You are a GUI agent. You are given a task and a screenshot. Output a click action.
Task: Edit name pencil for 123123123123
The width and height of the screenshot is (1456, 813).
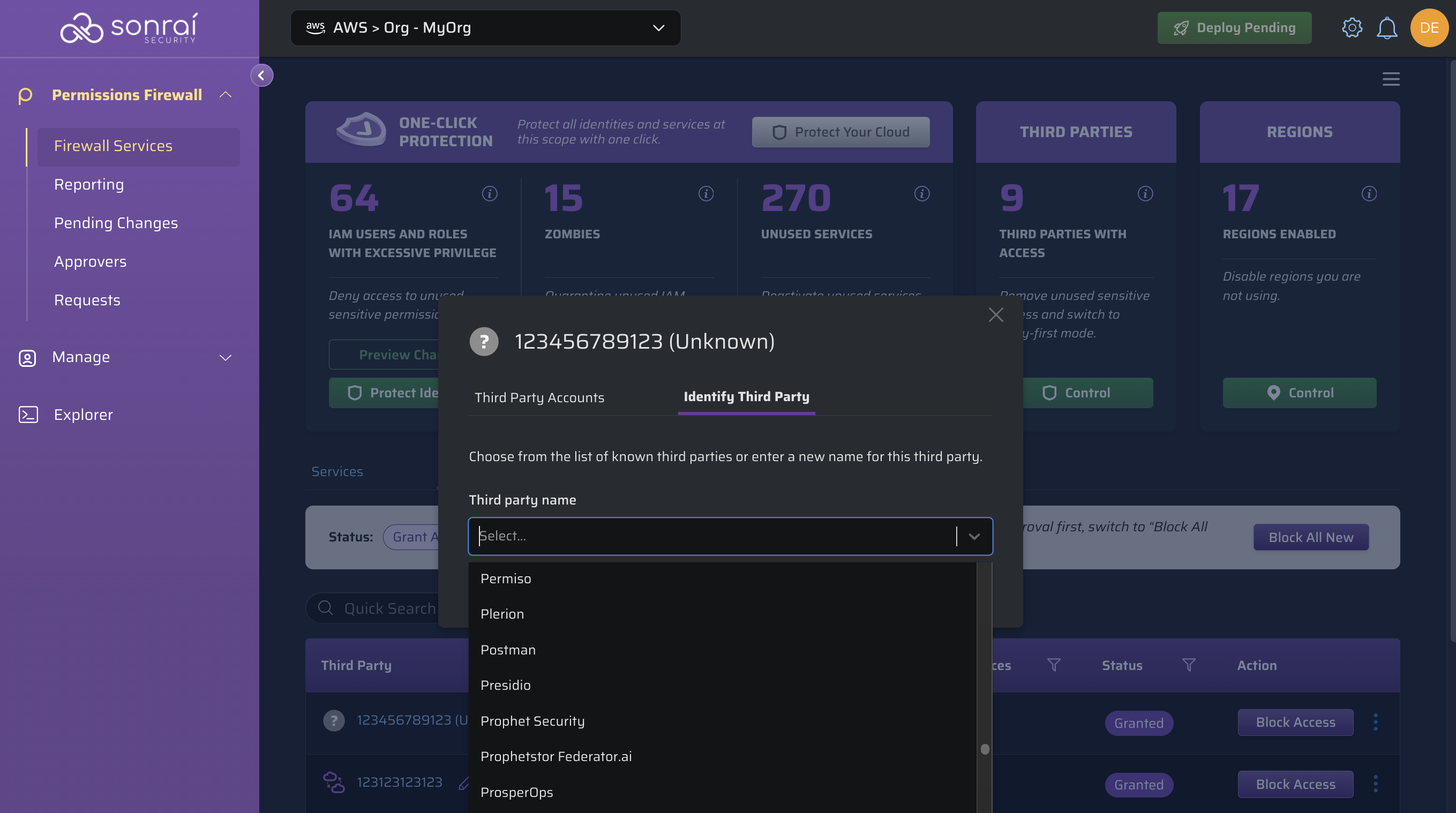(463, 783)
